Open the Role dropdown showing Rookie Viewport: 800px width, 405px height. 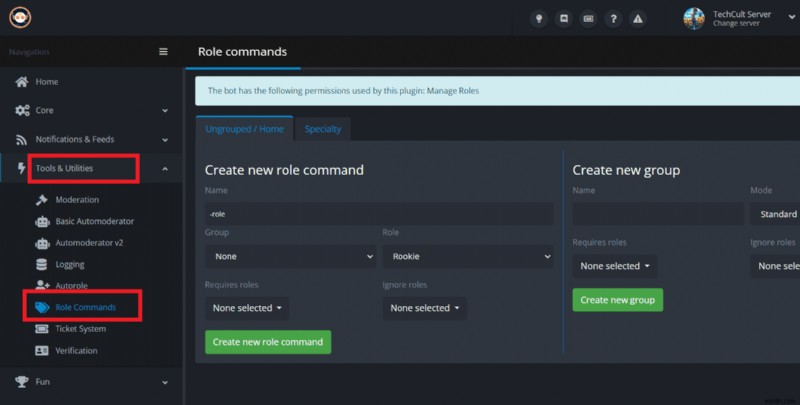click(468, 256)
